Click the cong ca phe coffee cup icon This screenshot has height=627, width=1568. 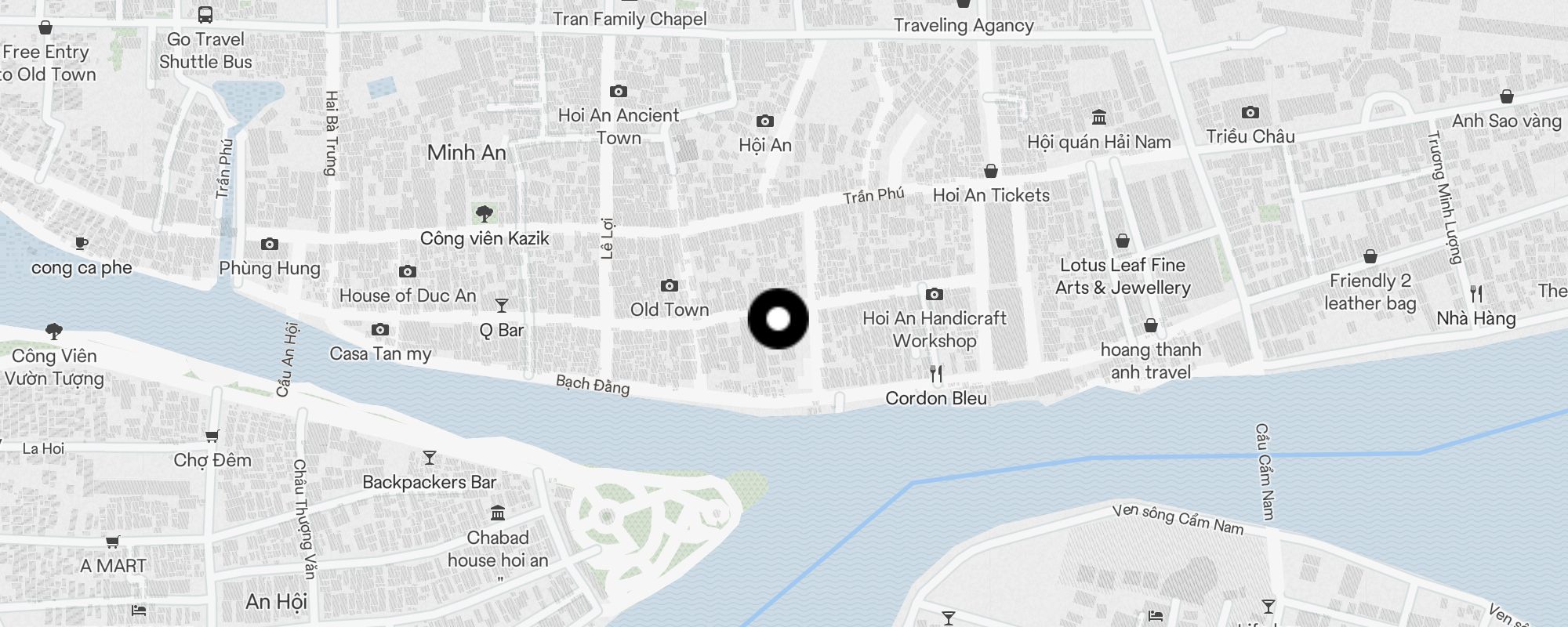point(81,243)
